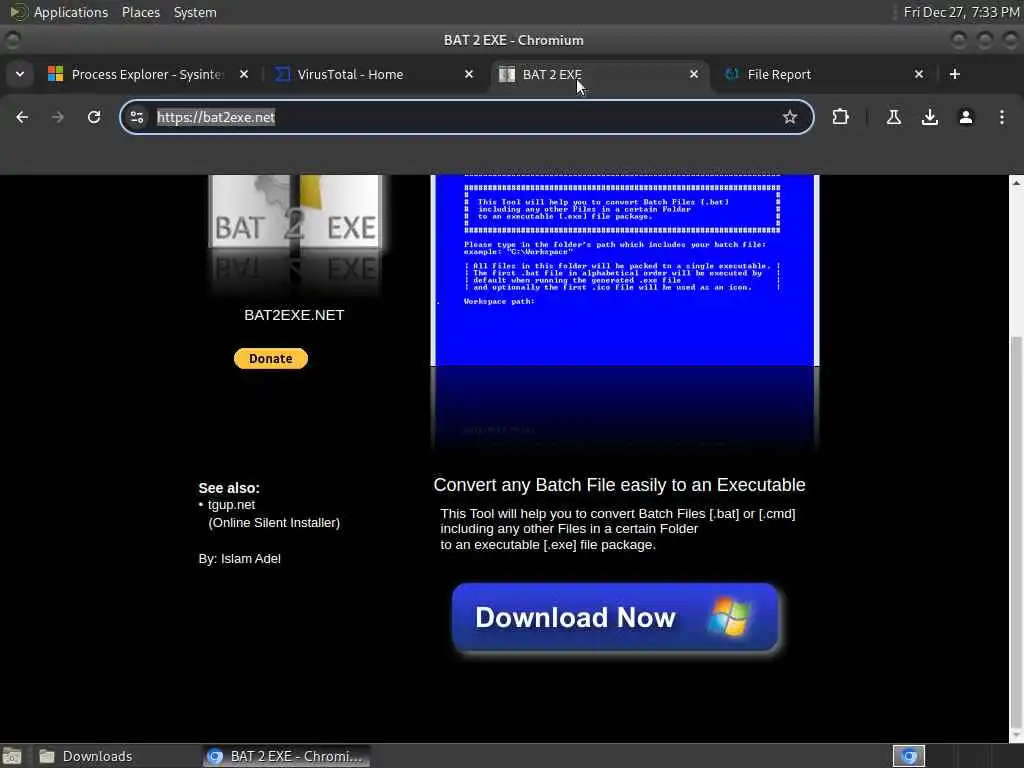Viewport: 1024px width, 768px height.
Task: Open the Chromium three-dot menu
Action: (1001, 117)
